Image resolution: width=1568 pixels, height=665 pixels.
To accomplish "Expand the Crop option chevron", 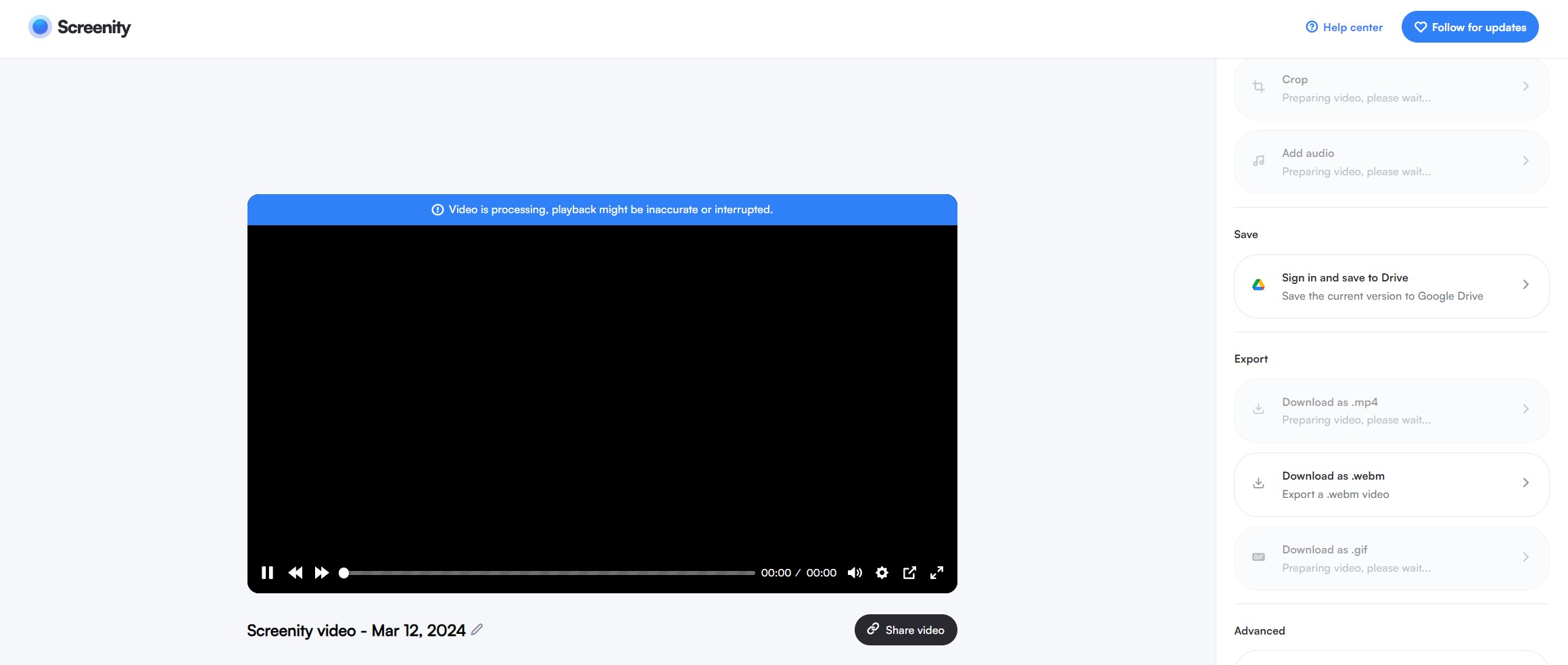I will coord(1525,86).
